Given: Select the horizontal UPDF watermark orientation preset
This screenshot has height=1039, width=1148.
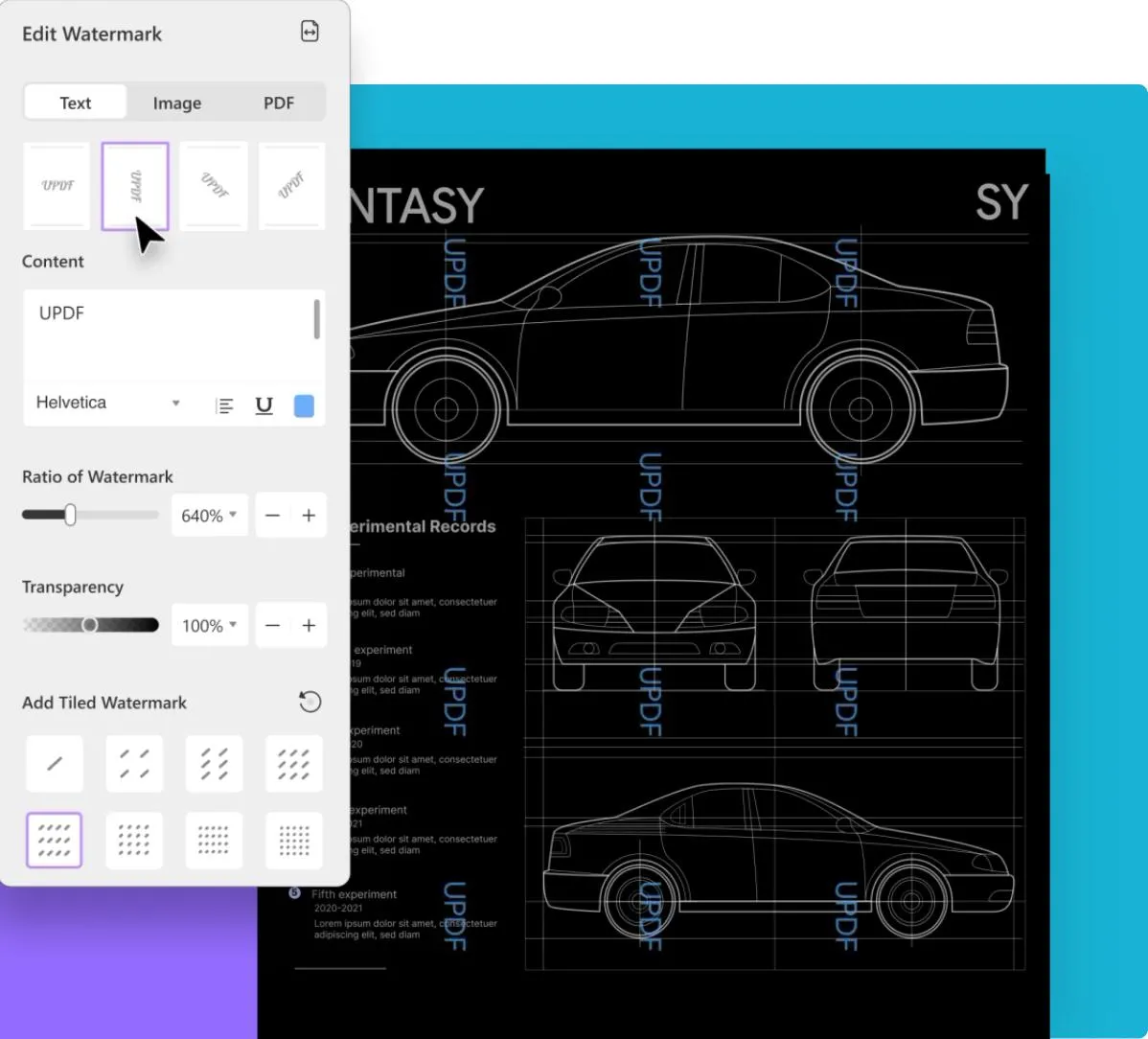Looking at the screenshot, I should (x=57, y=186).
